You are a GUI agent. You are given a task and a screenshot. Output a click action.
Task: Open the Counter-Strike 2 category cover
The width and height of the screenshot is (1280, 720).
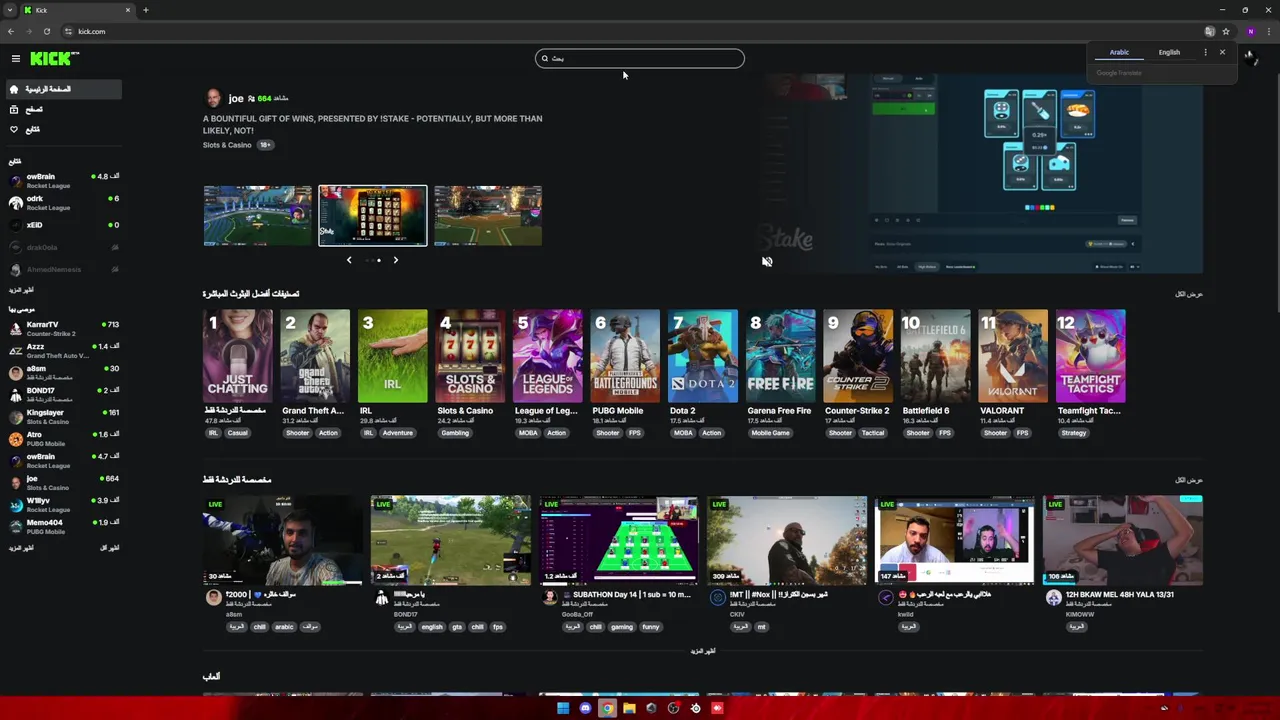coord(858,356)
